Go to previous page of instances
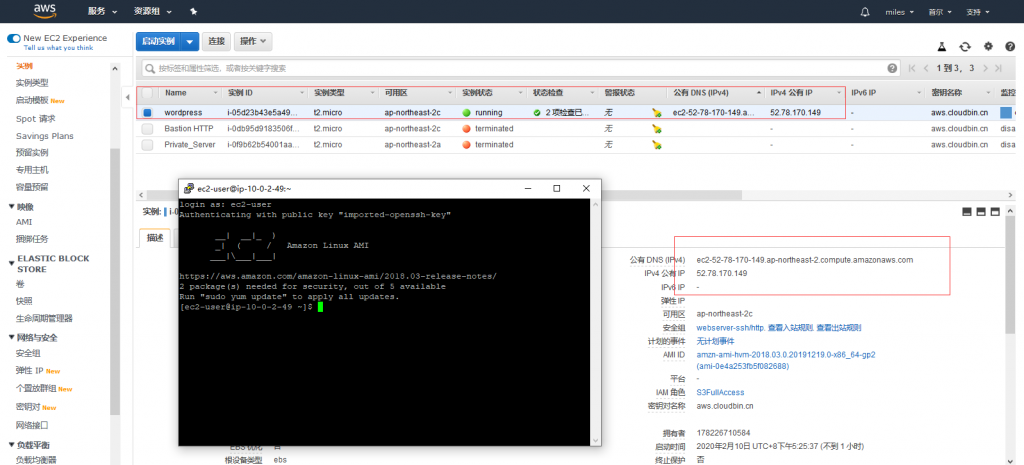1024x465 pixels. point(927,68)
